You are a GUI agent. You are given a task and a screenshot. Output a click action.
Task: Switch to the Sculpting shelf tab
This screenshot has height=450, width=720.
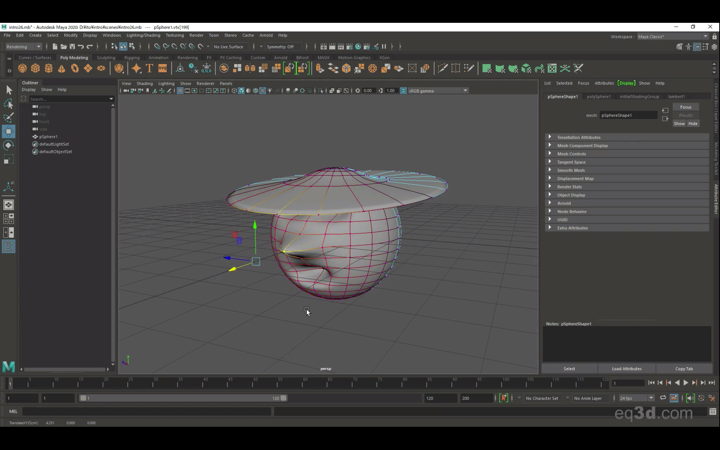coord(106,57)
